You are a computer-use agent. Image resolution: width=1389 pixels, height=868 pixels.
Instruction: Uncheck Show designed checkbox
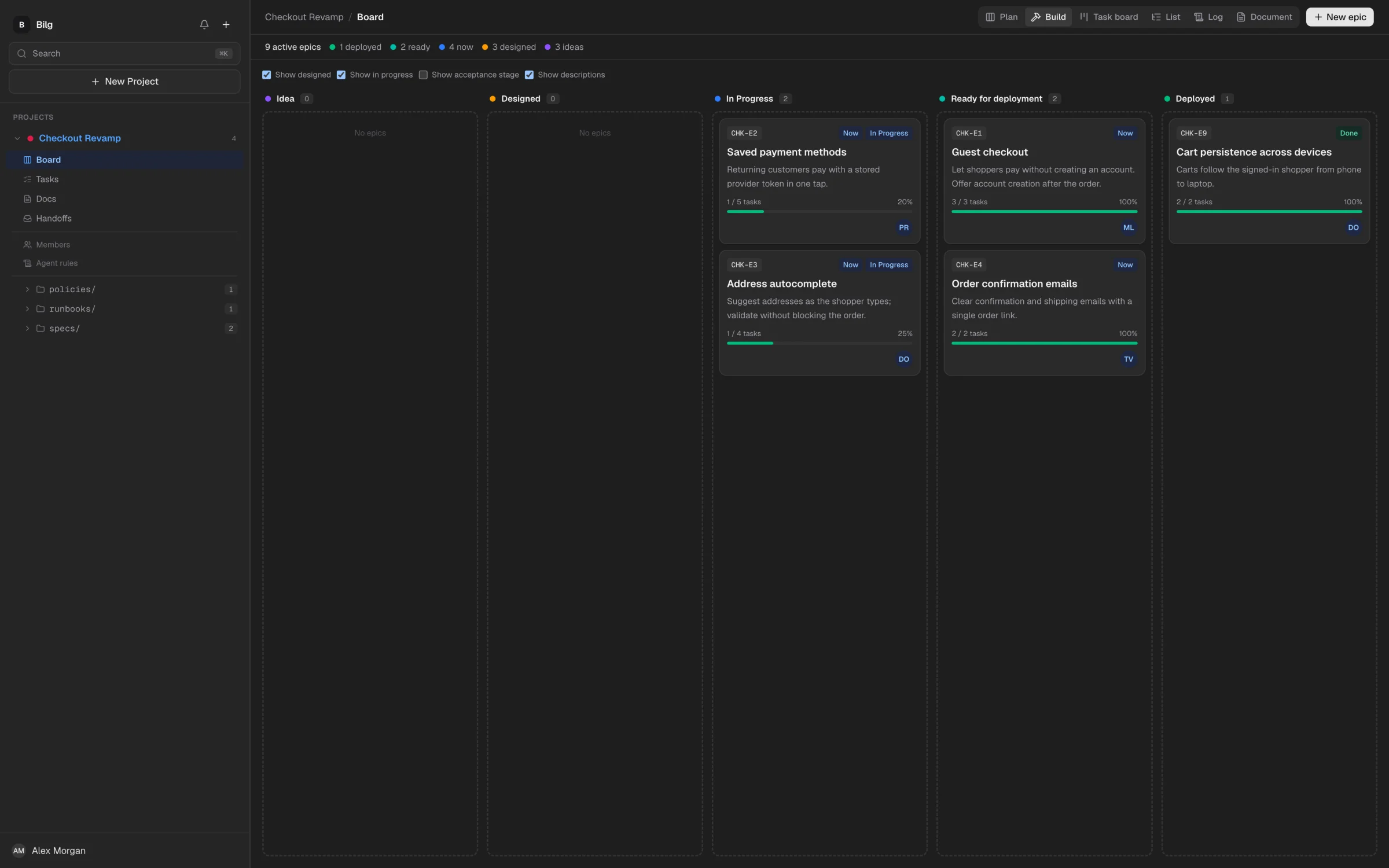coord(267,75)
